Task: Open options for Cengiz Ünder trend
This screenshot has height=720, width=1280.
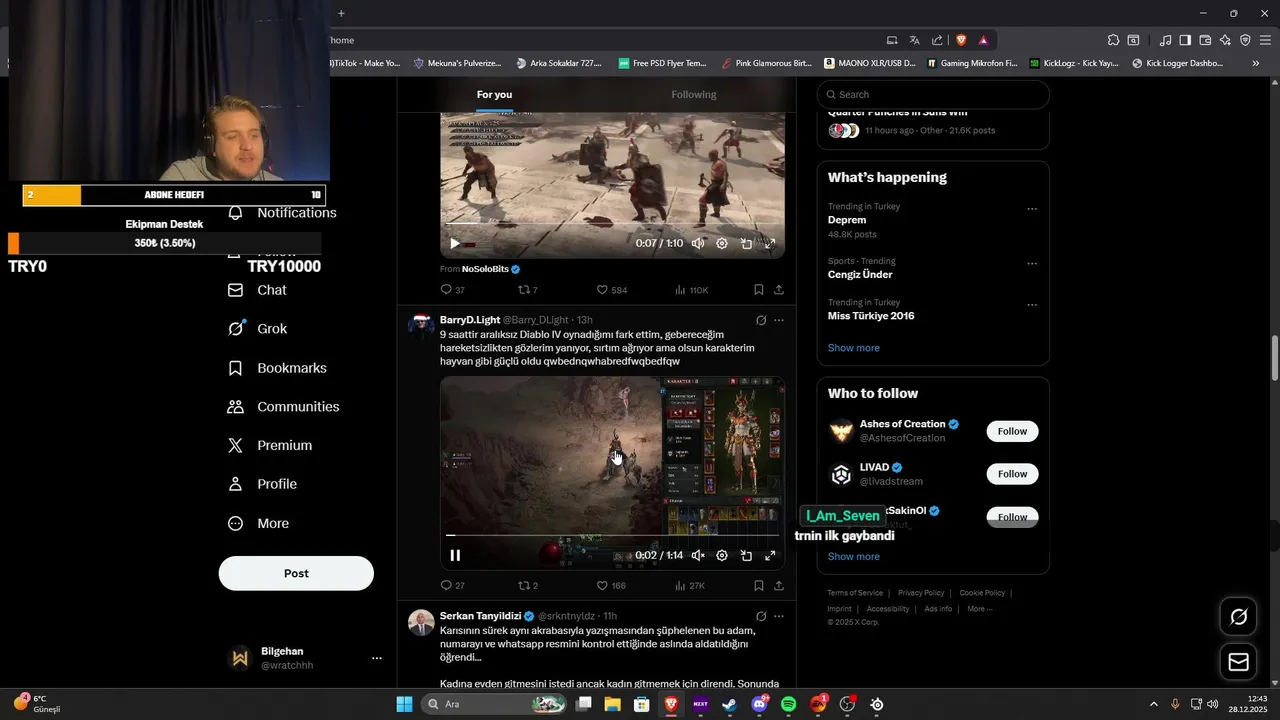Action: (1032, 264)
